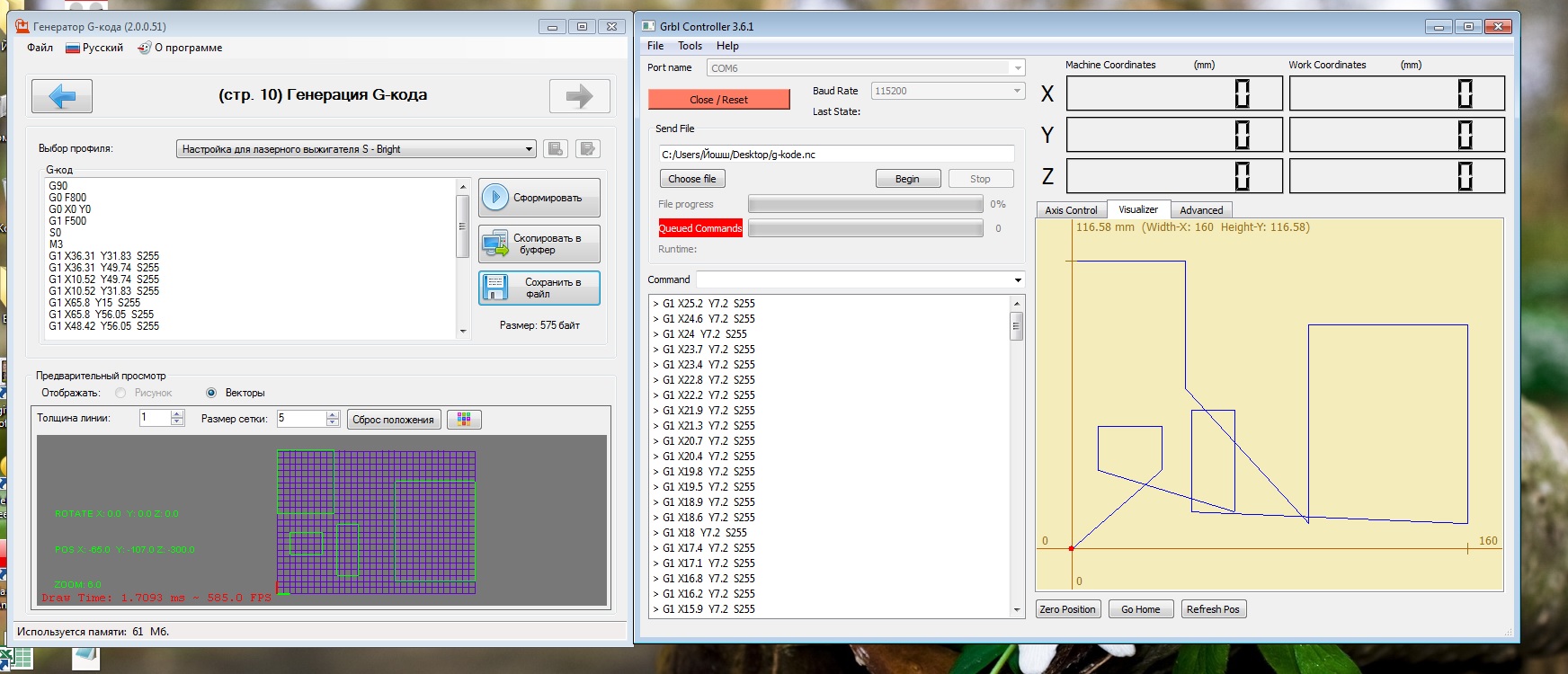This screenshot has height=674, width=1568.
Task: Click the Zero Position button
Action: pyautogui.click(x=1068, y=609)
